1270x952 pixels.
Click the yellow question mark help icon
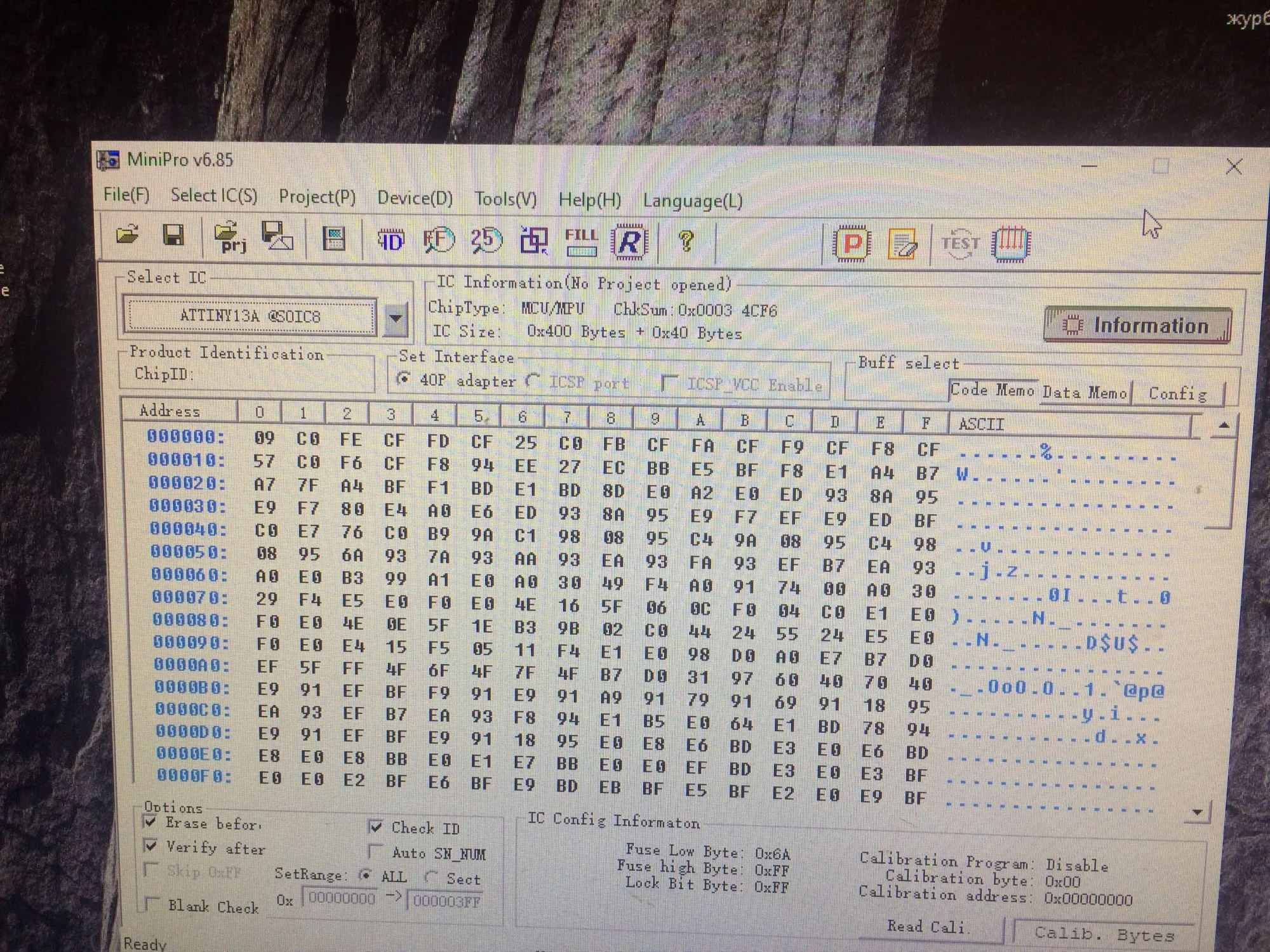(686, 242)
